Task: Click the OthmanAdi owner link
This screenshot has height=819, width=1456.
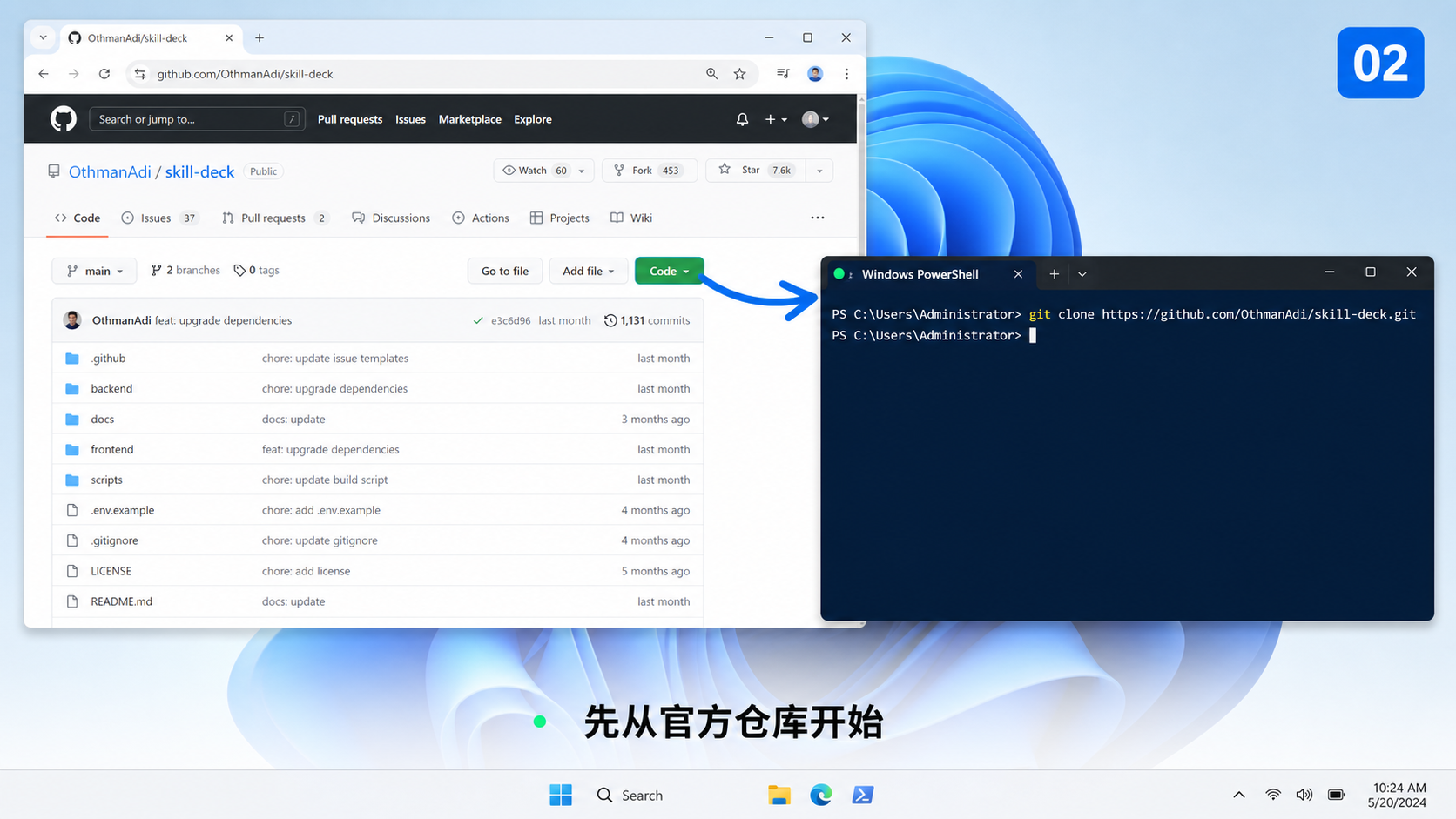Action: click(x=110, y=171)
